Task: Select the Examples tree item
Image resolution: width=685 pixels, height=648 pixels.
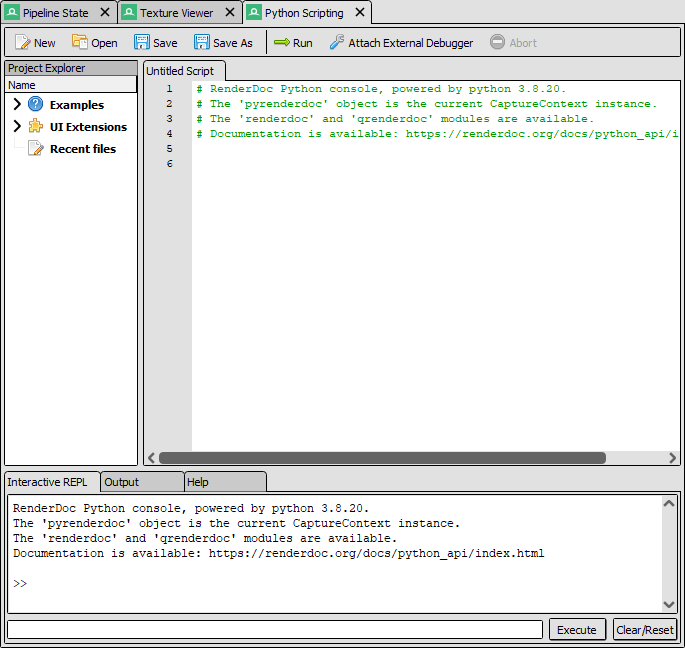Action: tap(77, 105)
